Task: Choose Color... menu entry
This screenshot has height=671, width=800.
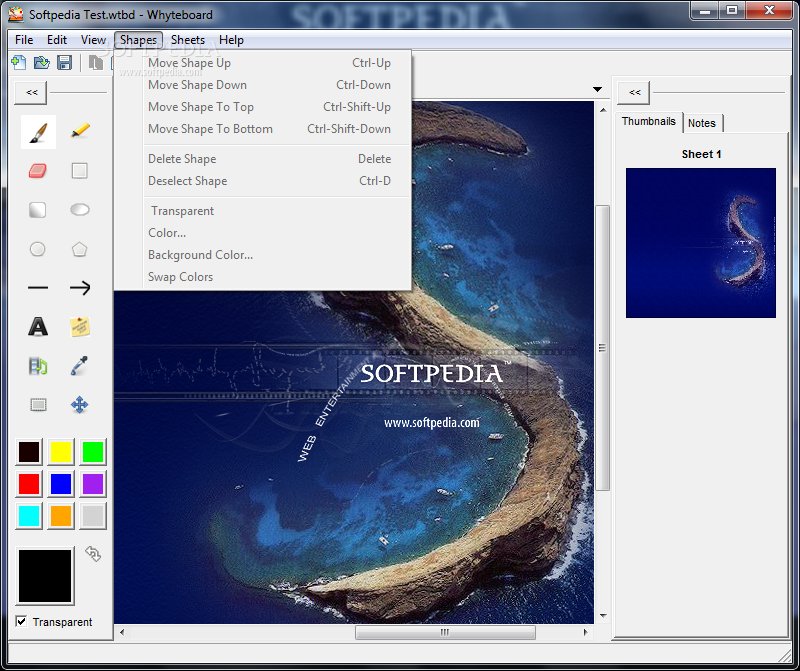Action: (x=262, y=233)
